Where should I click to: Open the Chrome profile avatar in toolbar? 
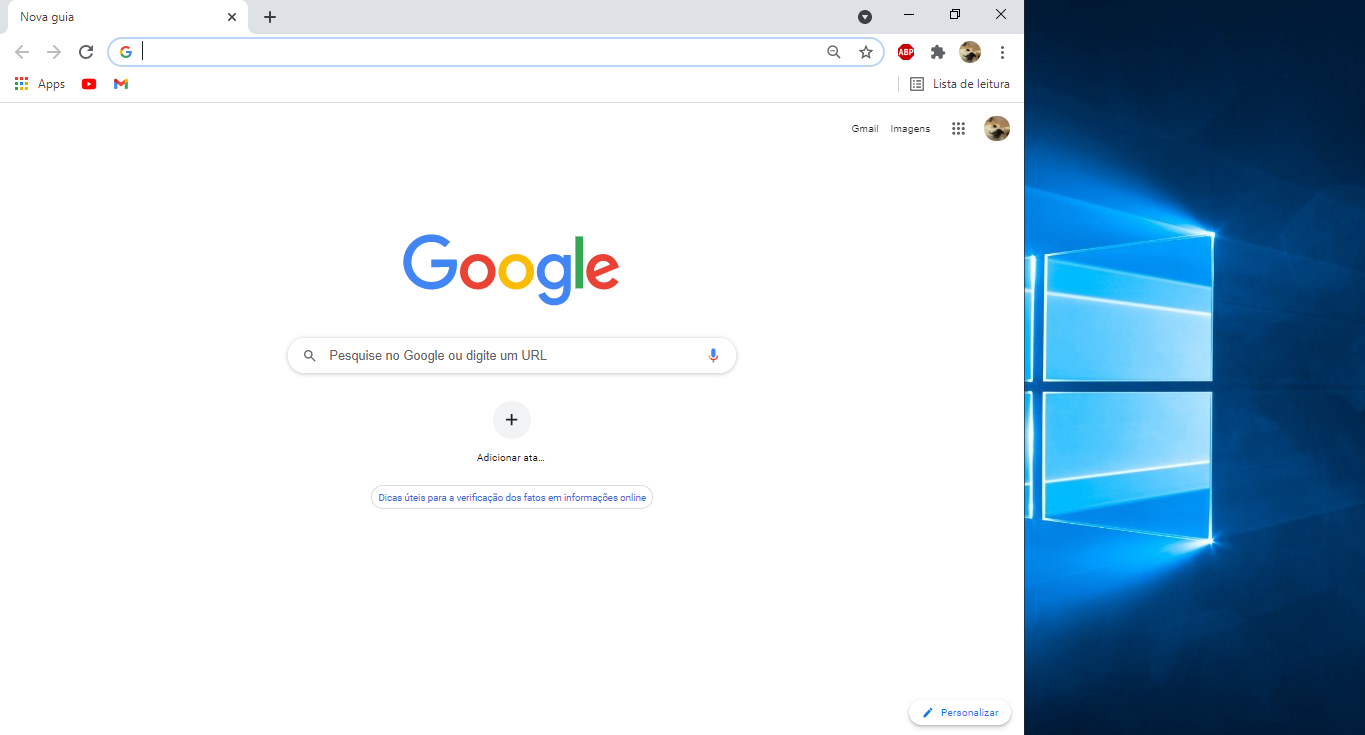click(x=970, y=52)
